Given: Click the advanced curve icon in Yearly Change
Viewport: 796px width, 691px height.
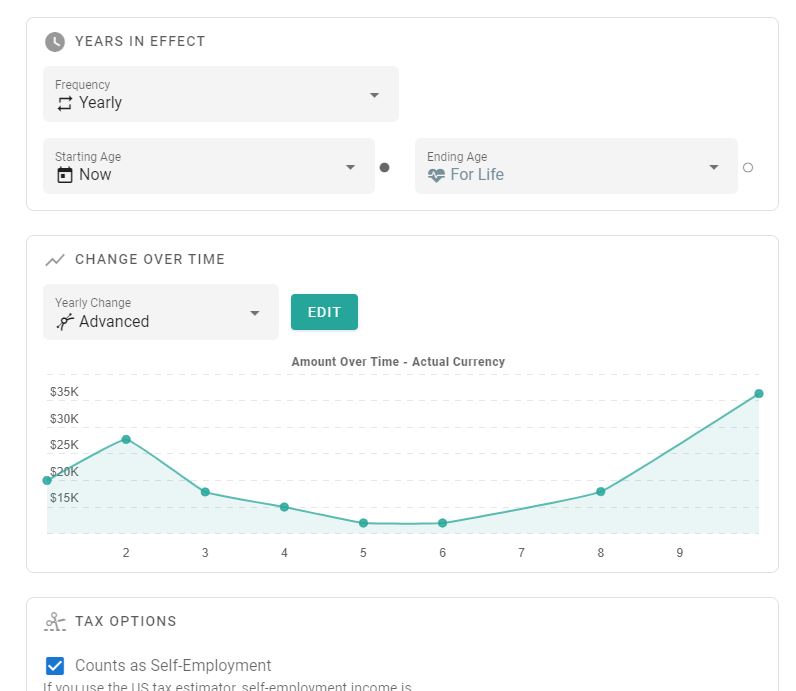Looking at the screenshot, I should (x=65, y=322).
